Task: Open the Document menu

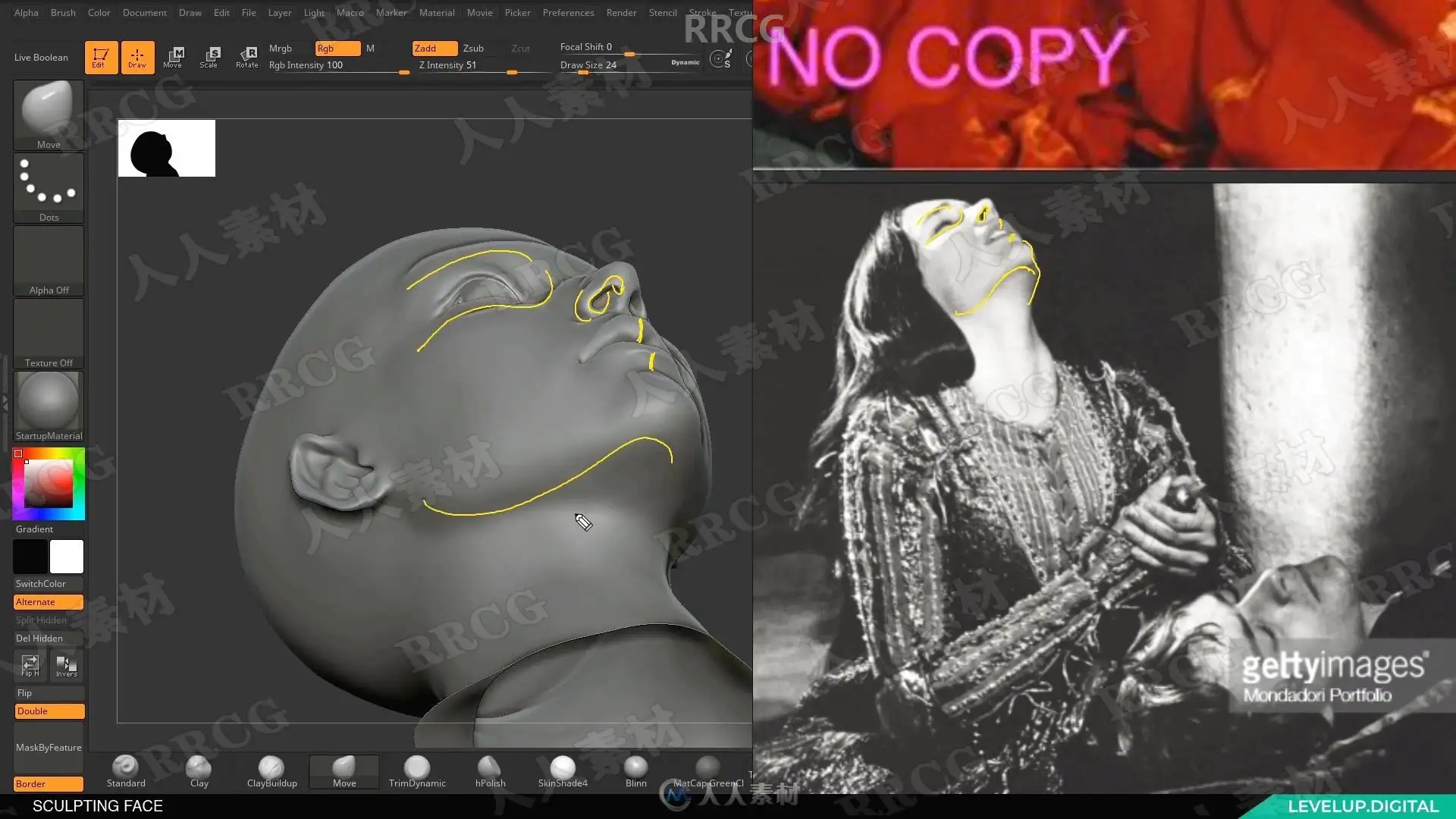Action: [x=144, y=13]
